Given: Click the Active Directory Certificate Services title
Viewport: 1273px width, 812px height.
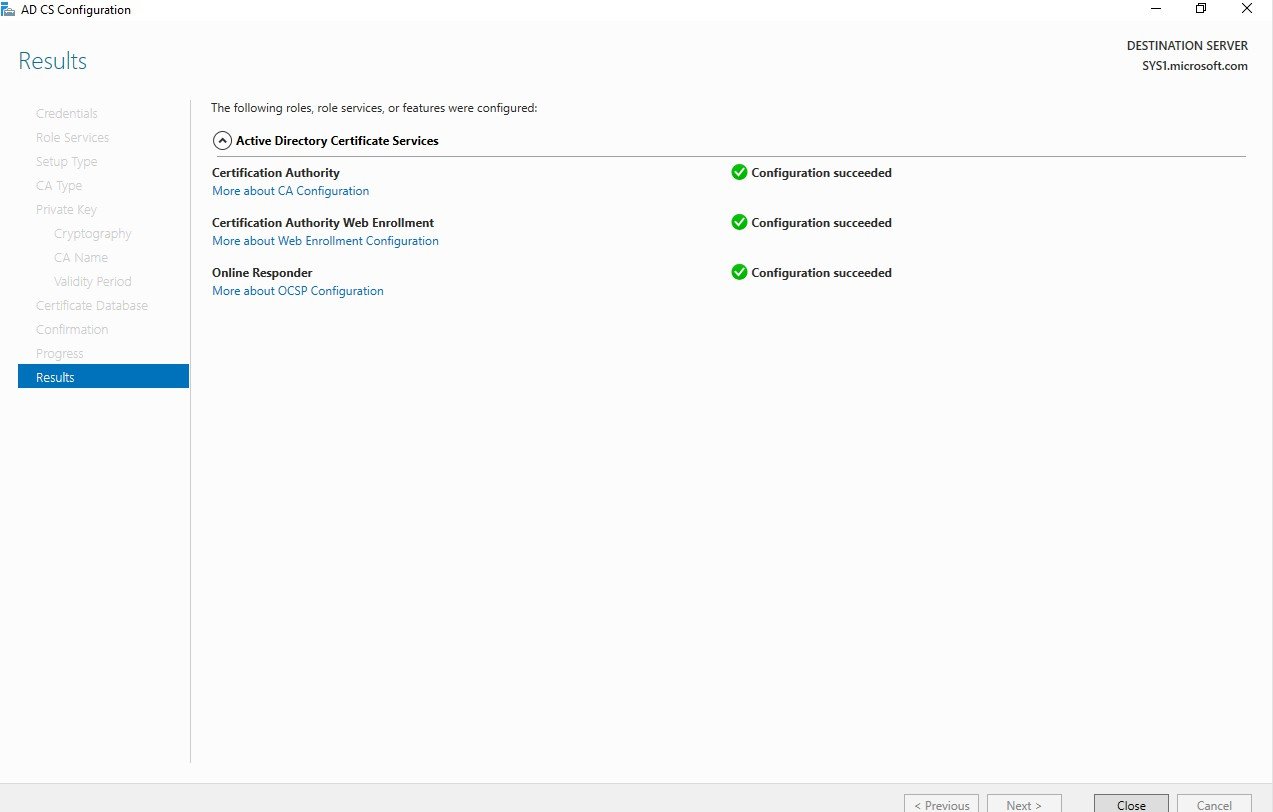Looking at the screenshot, I should (x=337, y=141).
